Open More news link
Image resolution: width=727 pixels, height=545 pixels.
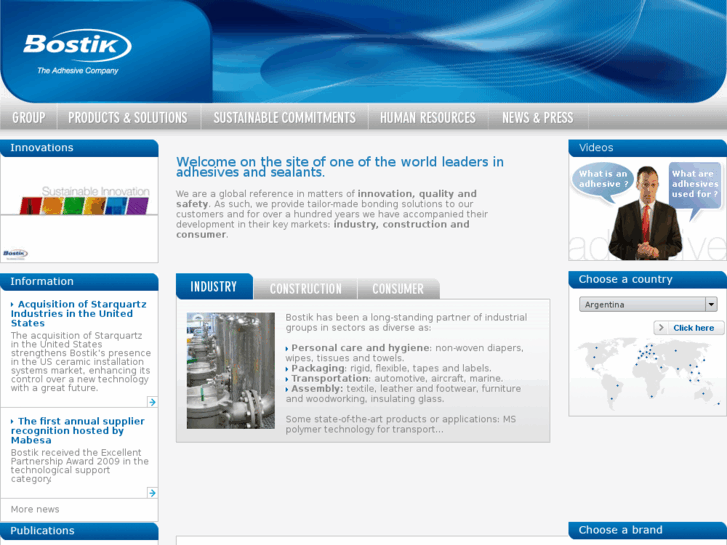click(x=35, y=509)
